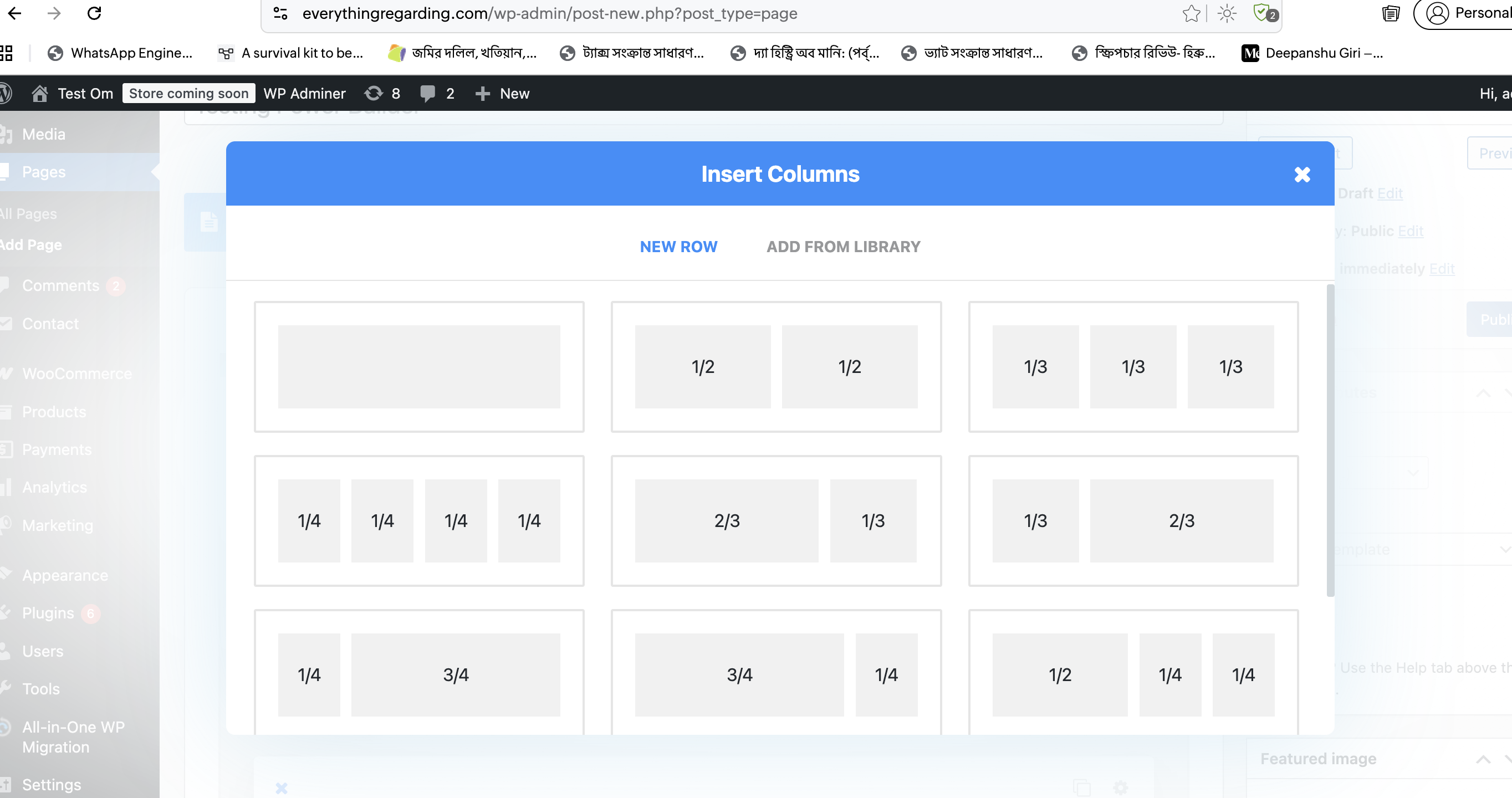Bookmark page with star icon
The height and width of the screenshot is (798, 1512).
tap(1191, 13)
